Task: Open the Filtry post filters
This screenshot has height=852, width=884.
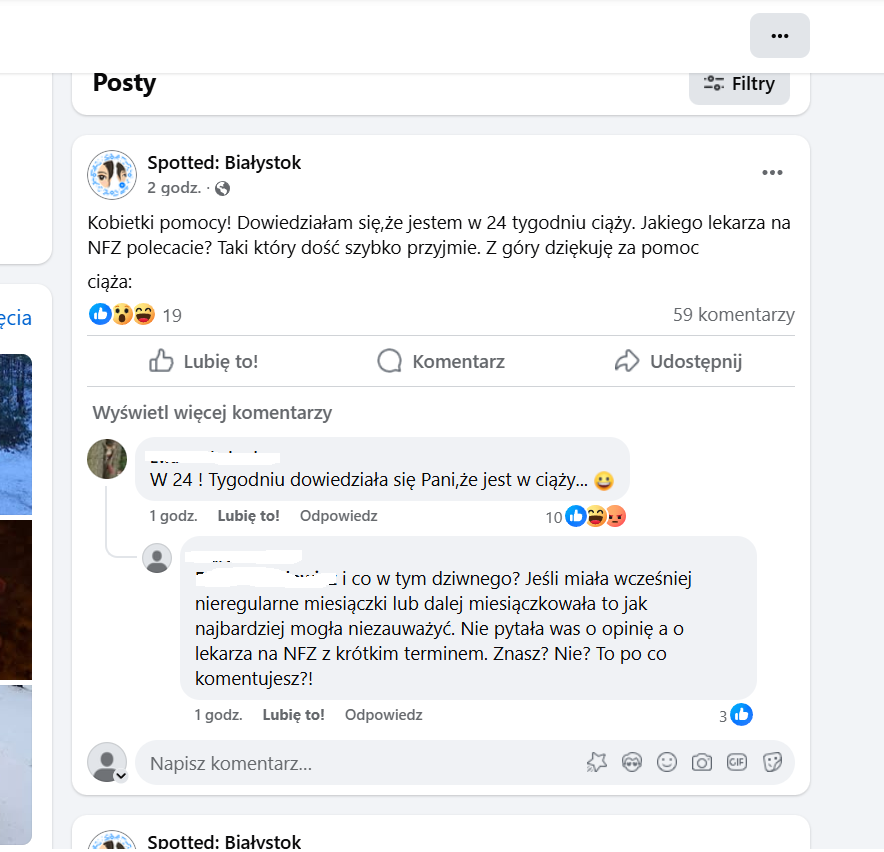Action: (x=739, y=84)
